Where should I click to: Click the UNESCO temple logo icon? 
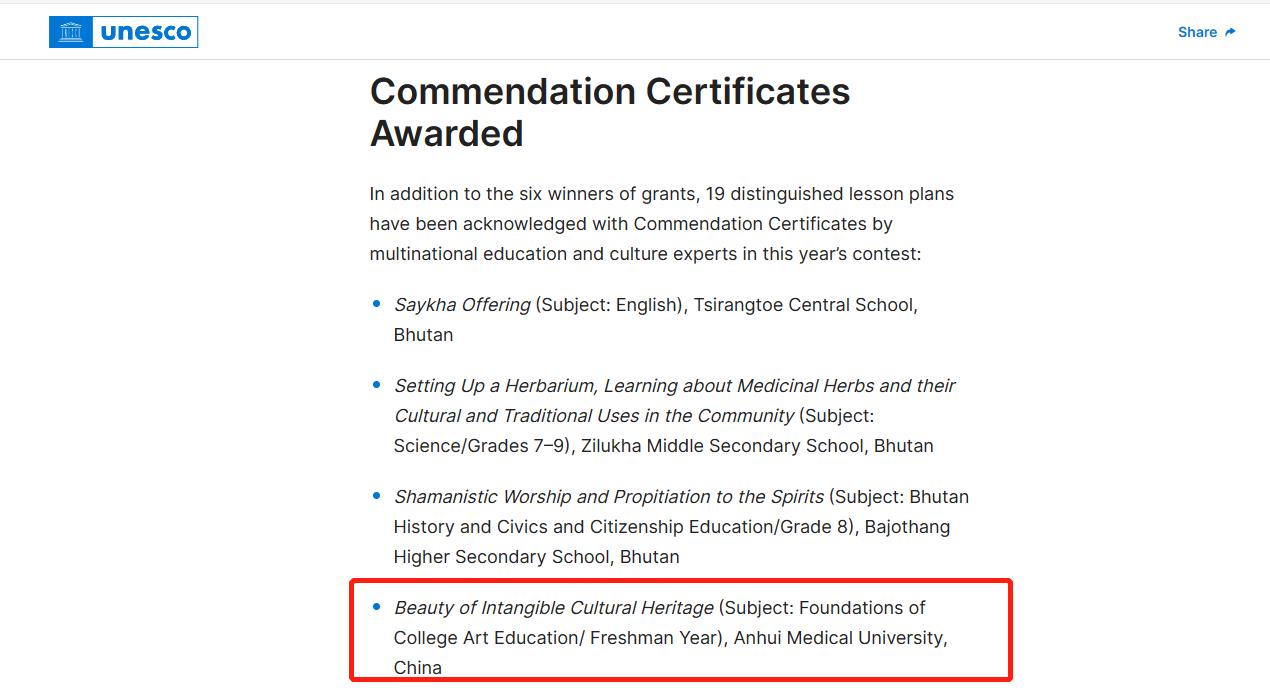point(71,32)
